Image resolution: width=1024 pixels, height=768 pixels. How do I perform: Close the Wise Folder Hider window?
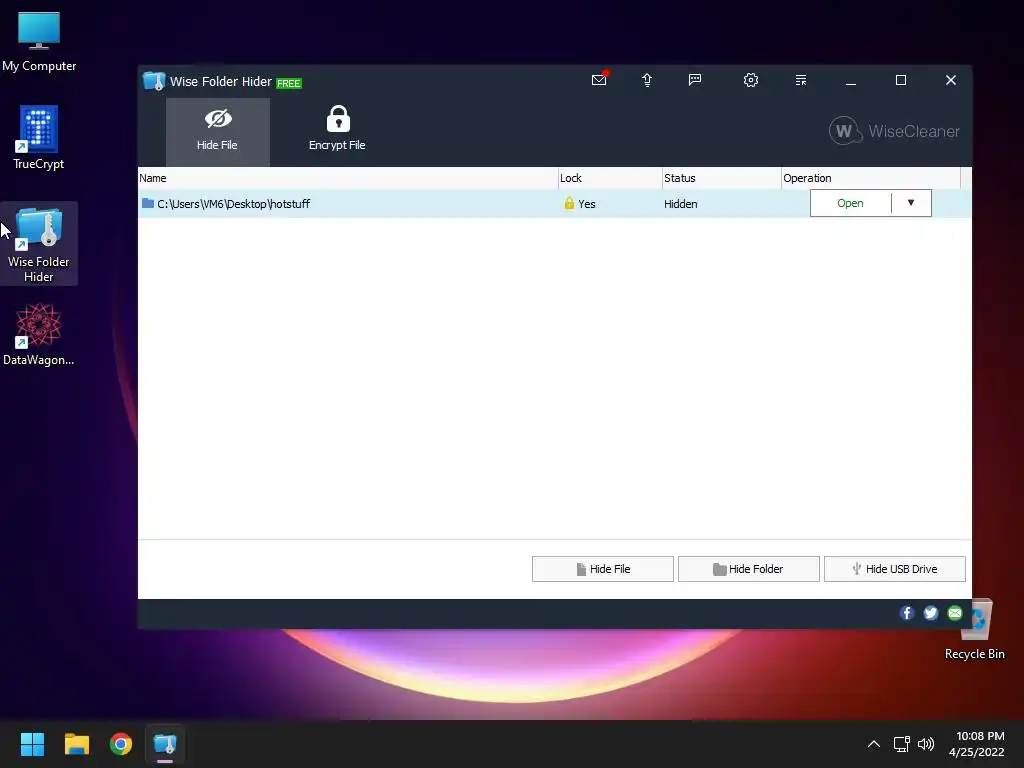point(951,80)
